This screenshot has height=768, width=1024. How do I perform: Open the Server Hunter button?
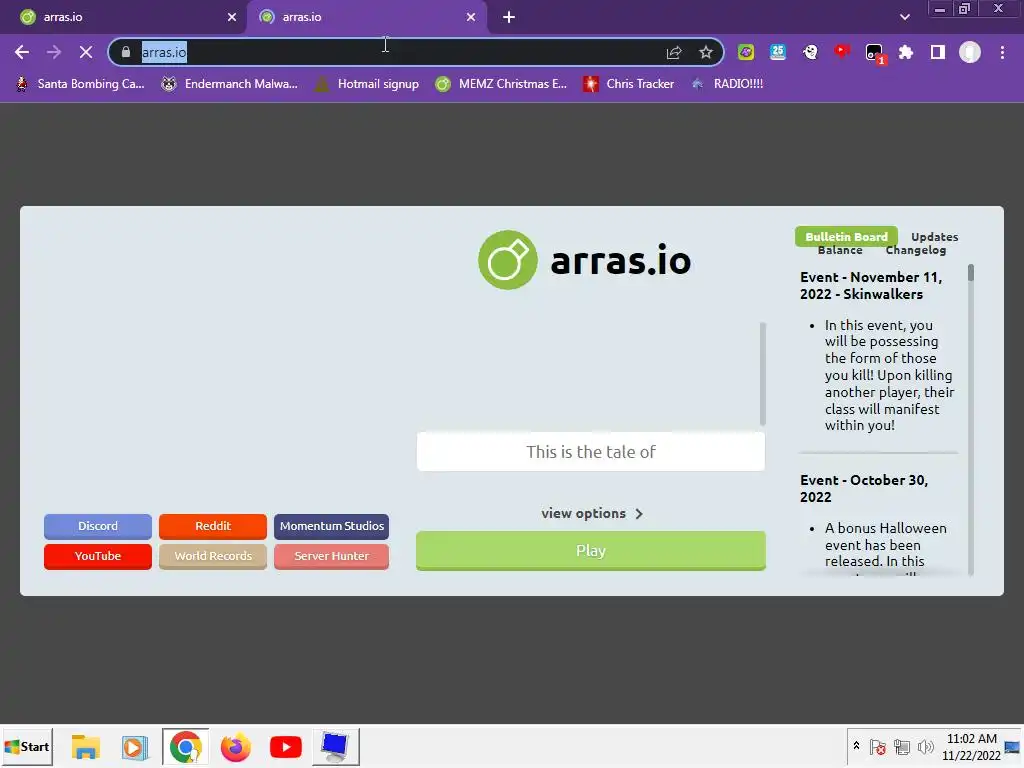332,556
